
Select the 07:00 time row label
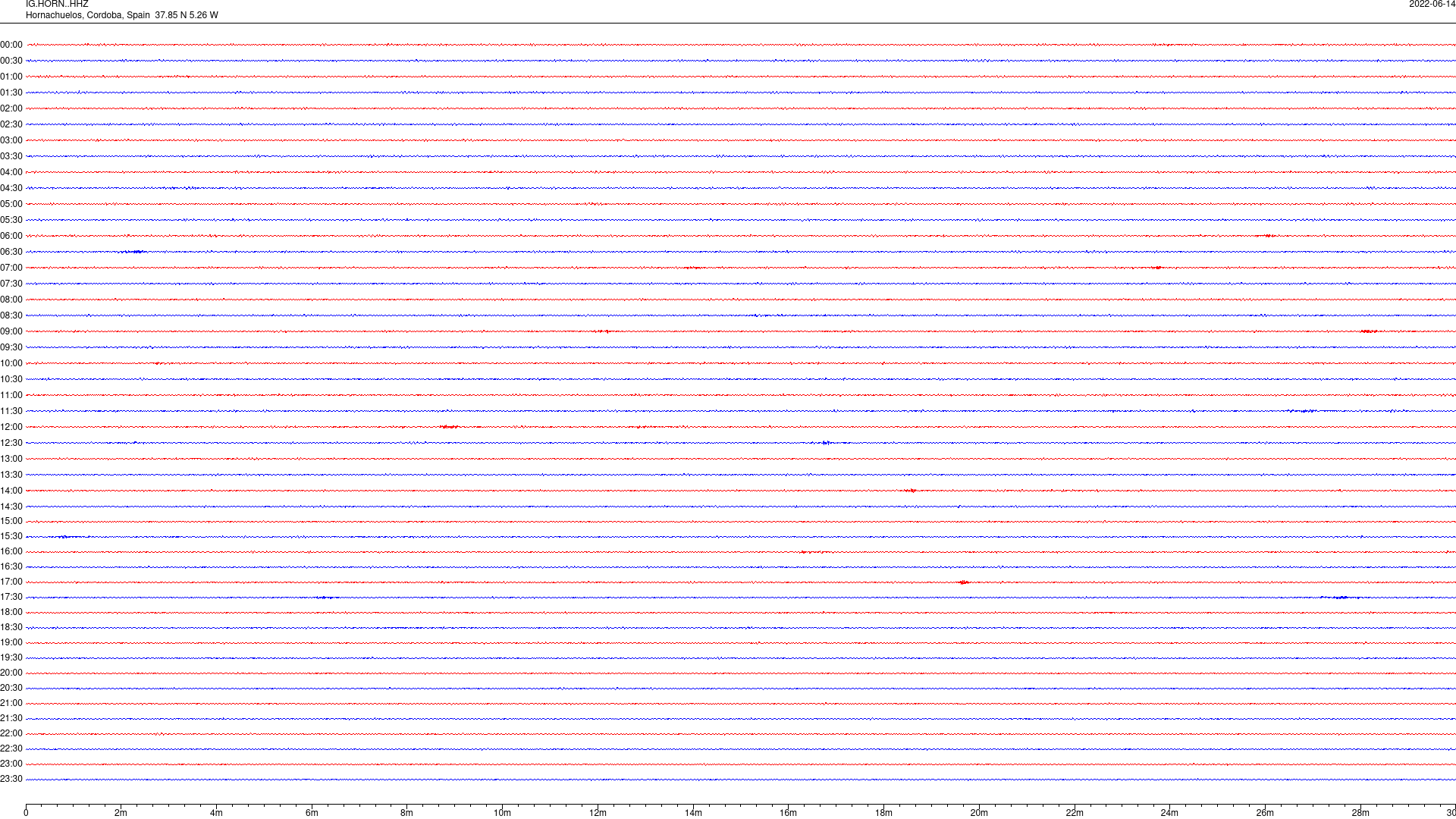pyautogui.click(x=11, y=268)
